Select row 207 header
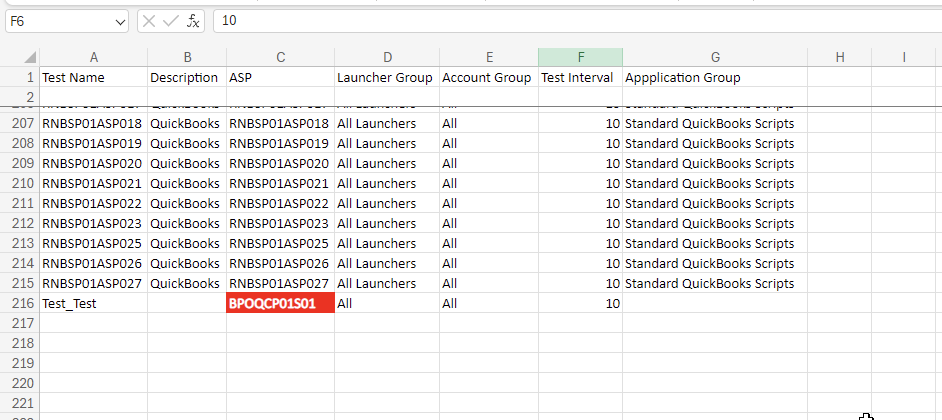Viewport: 942px width, 420px height. coord(20,124)
